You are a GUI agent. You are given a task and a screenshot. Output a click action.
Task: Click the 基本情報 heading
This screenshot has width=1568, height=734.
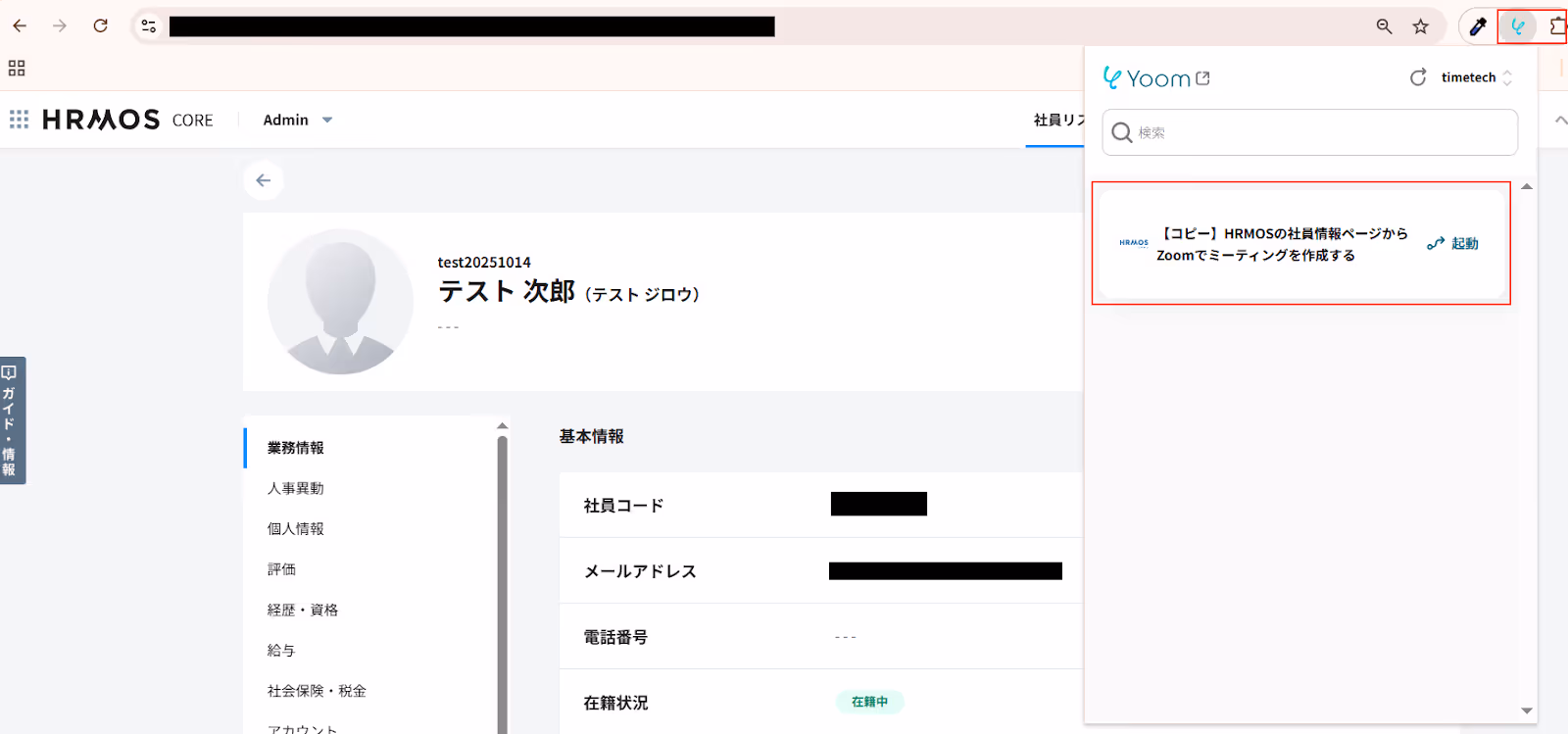click(591, 436)
